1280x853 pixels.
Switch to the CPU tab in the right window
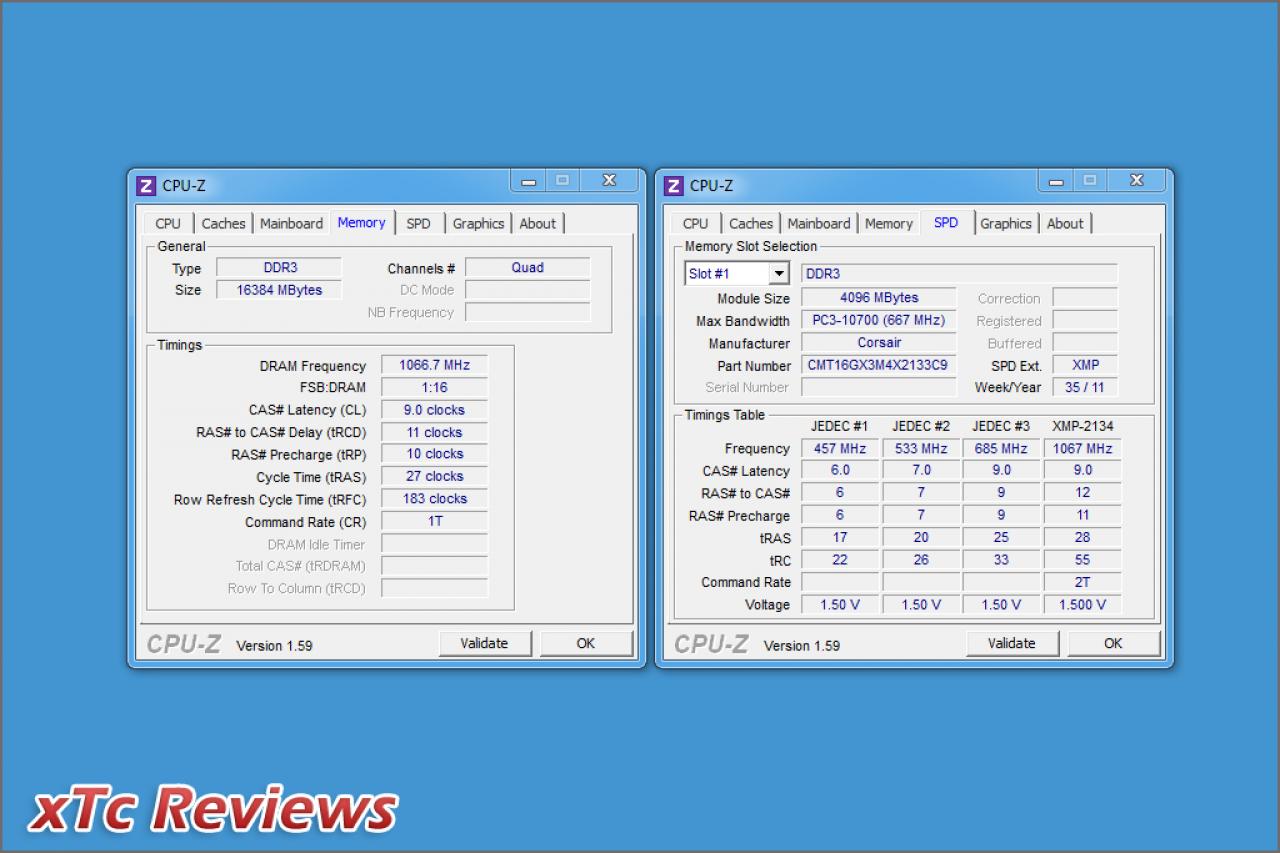[x=695, y=223]
